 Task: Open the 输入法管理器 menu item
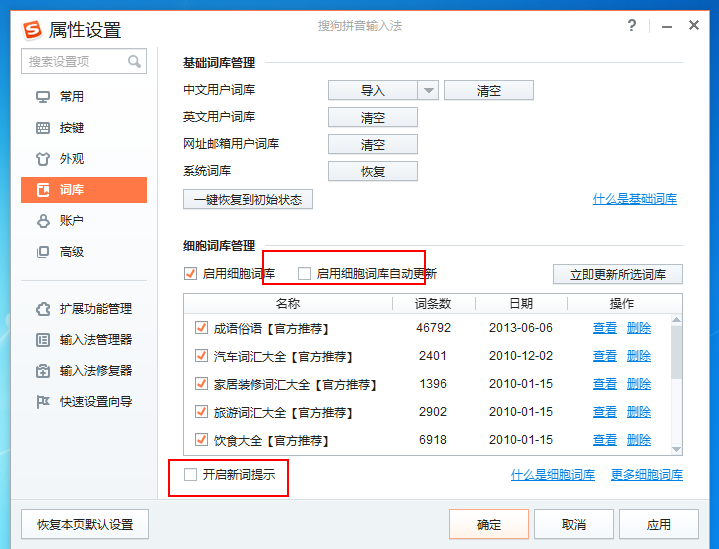pos(96,340)
